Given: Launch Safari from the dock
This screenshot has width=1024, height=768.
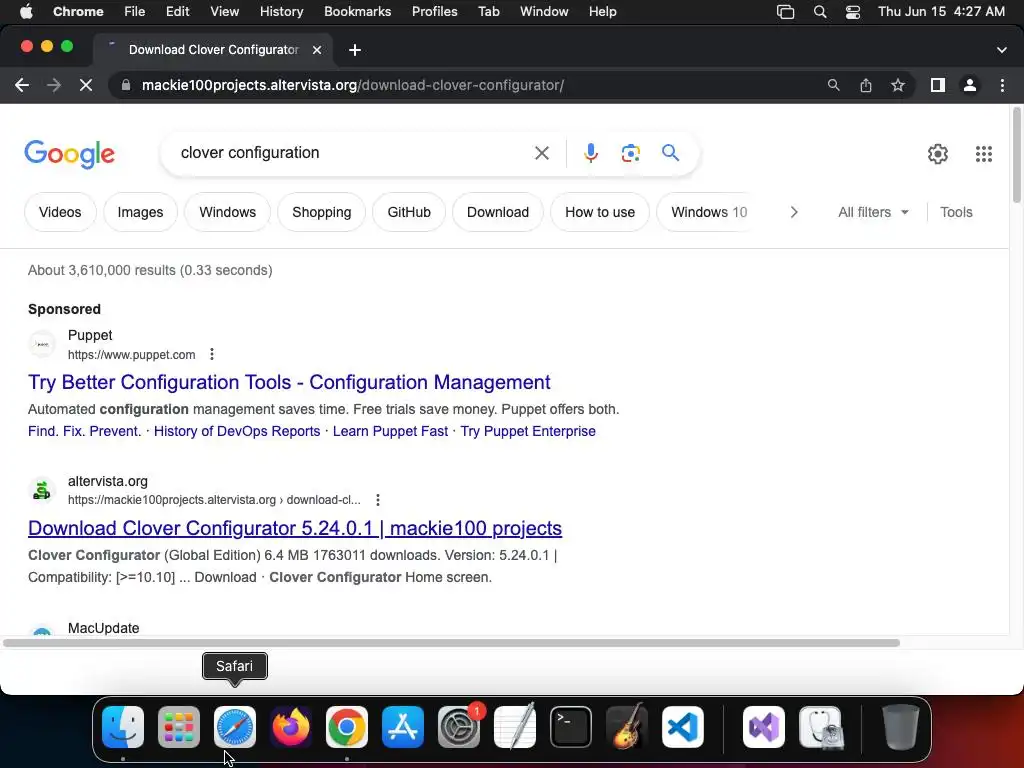Looking at the screenshot, I should [x=235, y=726].
